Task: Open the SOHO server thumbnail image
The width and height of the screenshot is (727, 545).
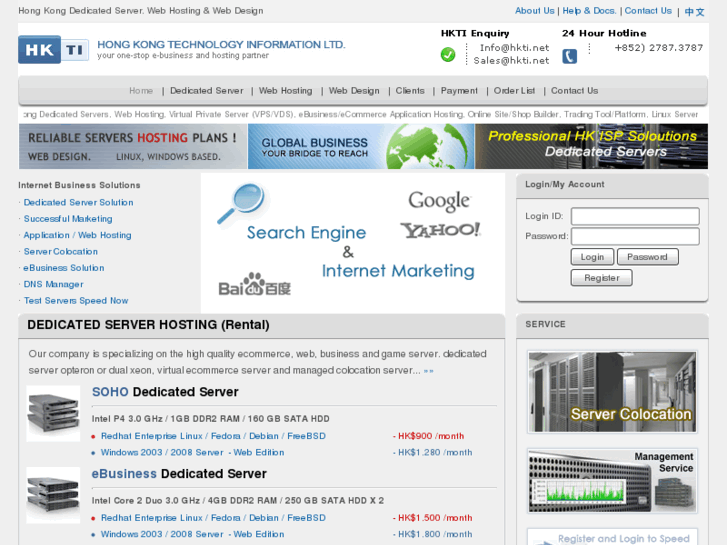Action: (53, 413)
